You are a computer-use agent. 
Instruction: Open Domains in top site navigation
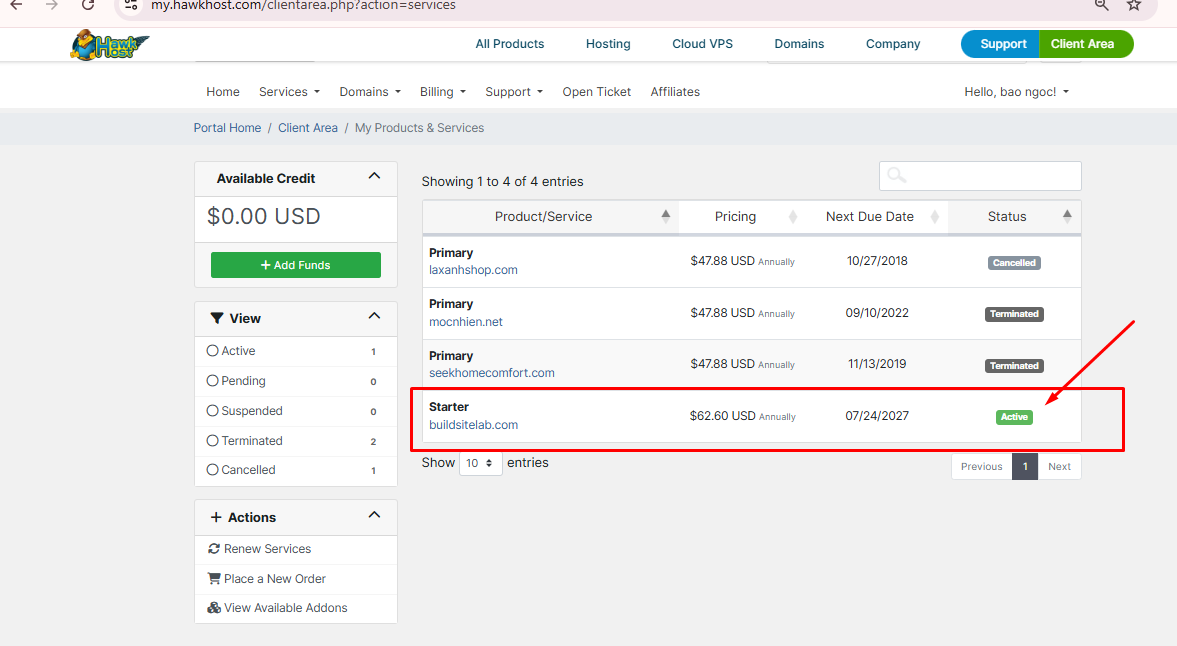(x=799, y=44)
